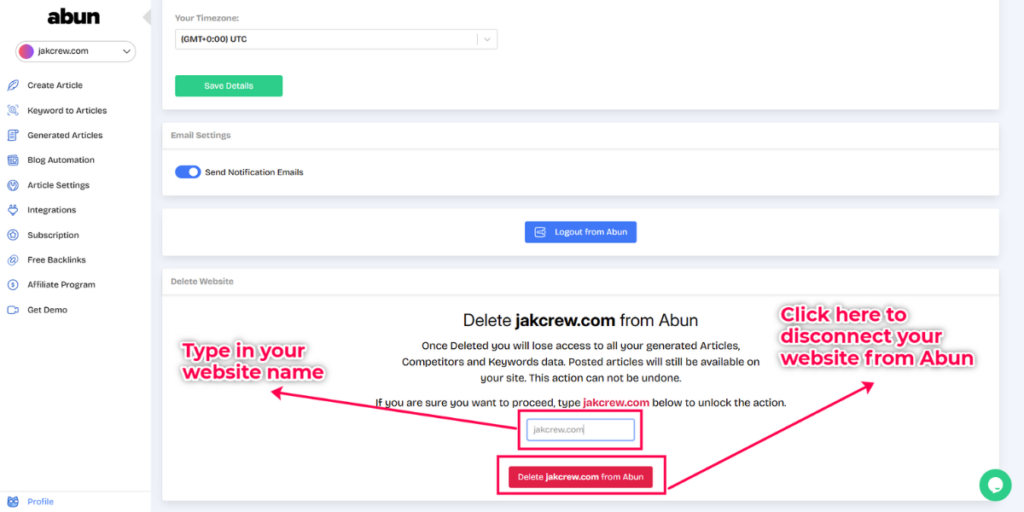Click the Send Notification Emails label
This screenshot has width=1024, height=512.
tap(254, 172)
